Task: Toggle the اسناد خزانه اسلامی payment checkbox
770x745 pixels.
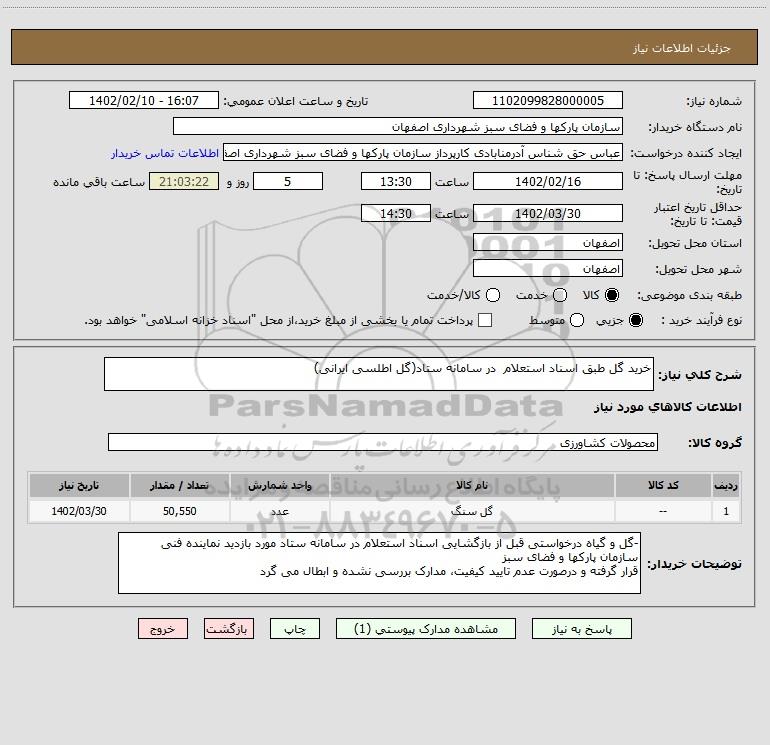Action: 485,320
